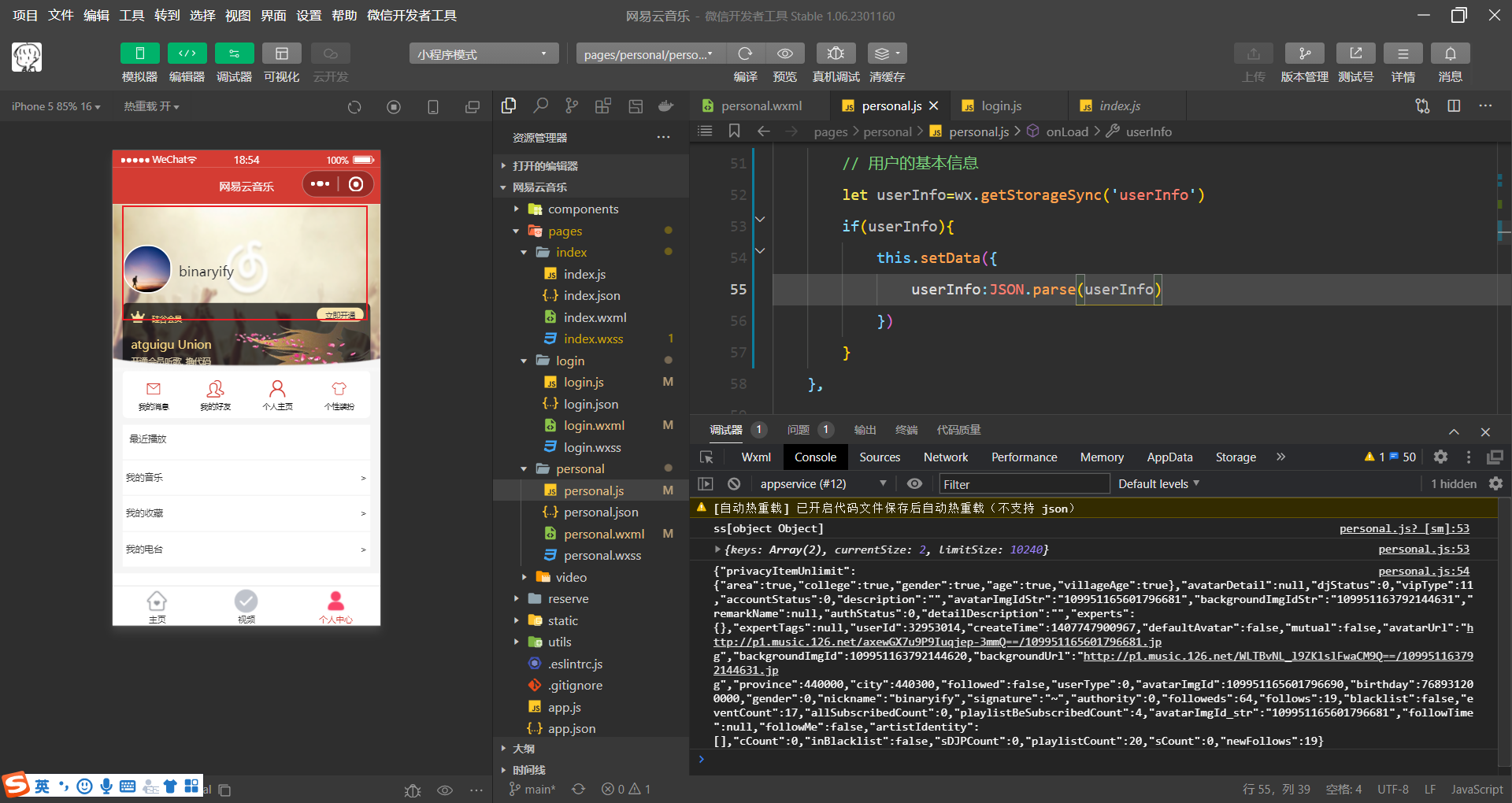Collapse the debugger panel with up chevron
The width and height of the screenshot is (1512, 803).
(1454, 431)
